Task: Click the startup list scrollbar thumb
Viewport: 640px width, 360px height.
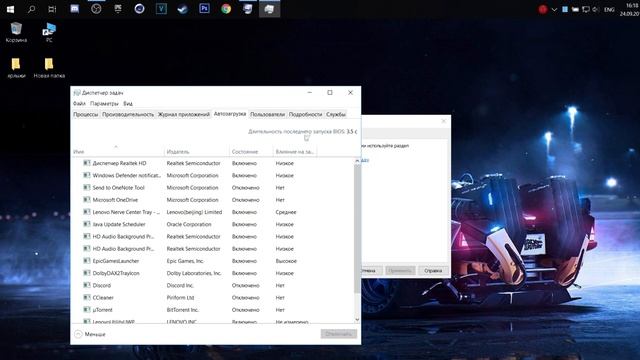Action: (x=357, y=229)
